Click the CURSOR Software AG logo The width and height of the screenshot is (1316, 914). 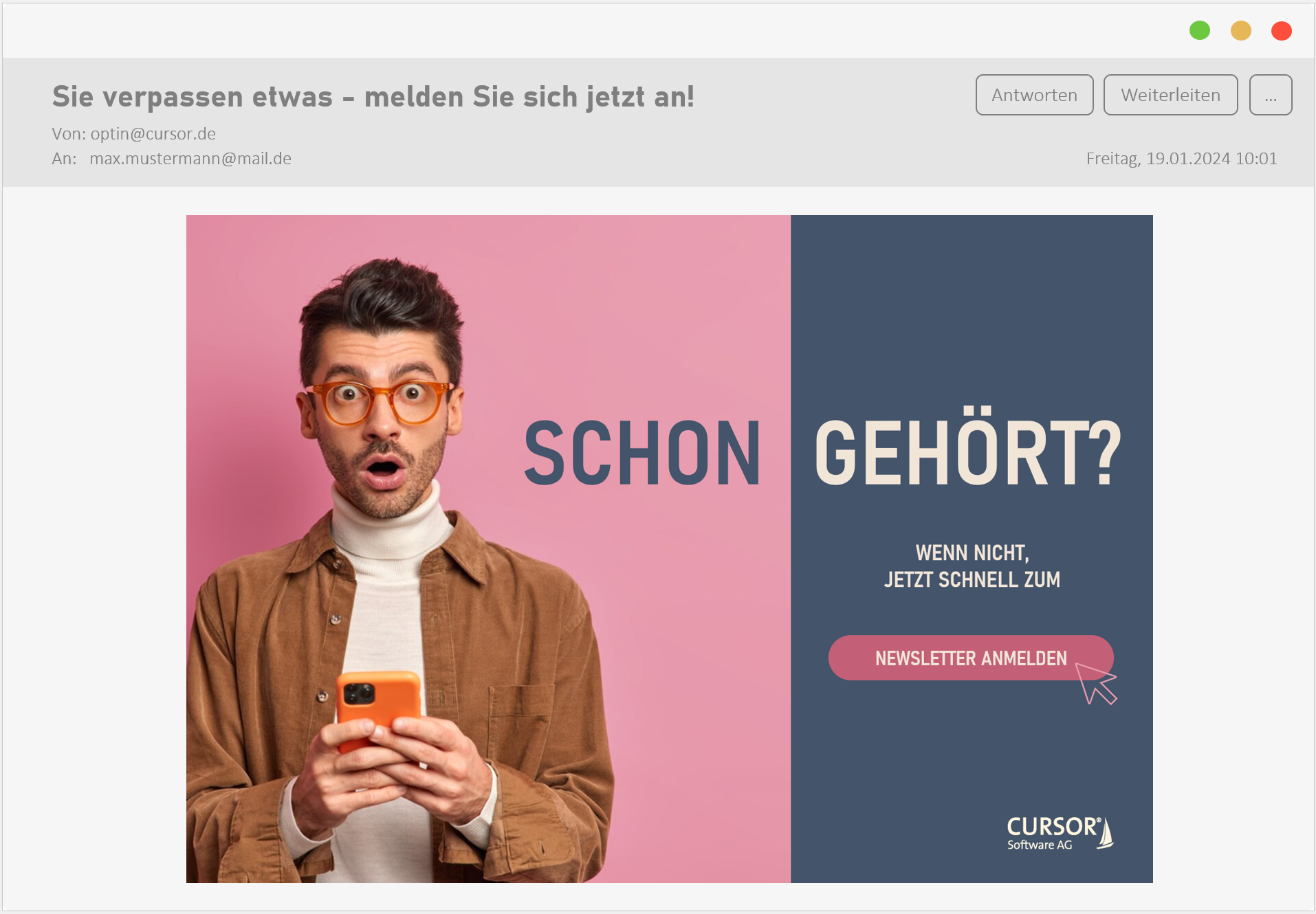[1060, 833]
